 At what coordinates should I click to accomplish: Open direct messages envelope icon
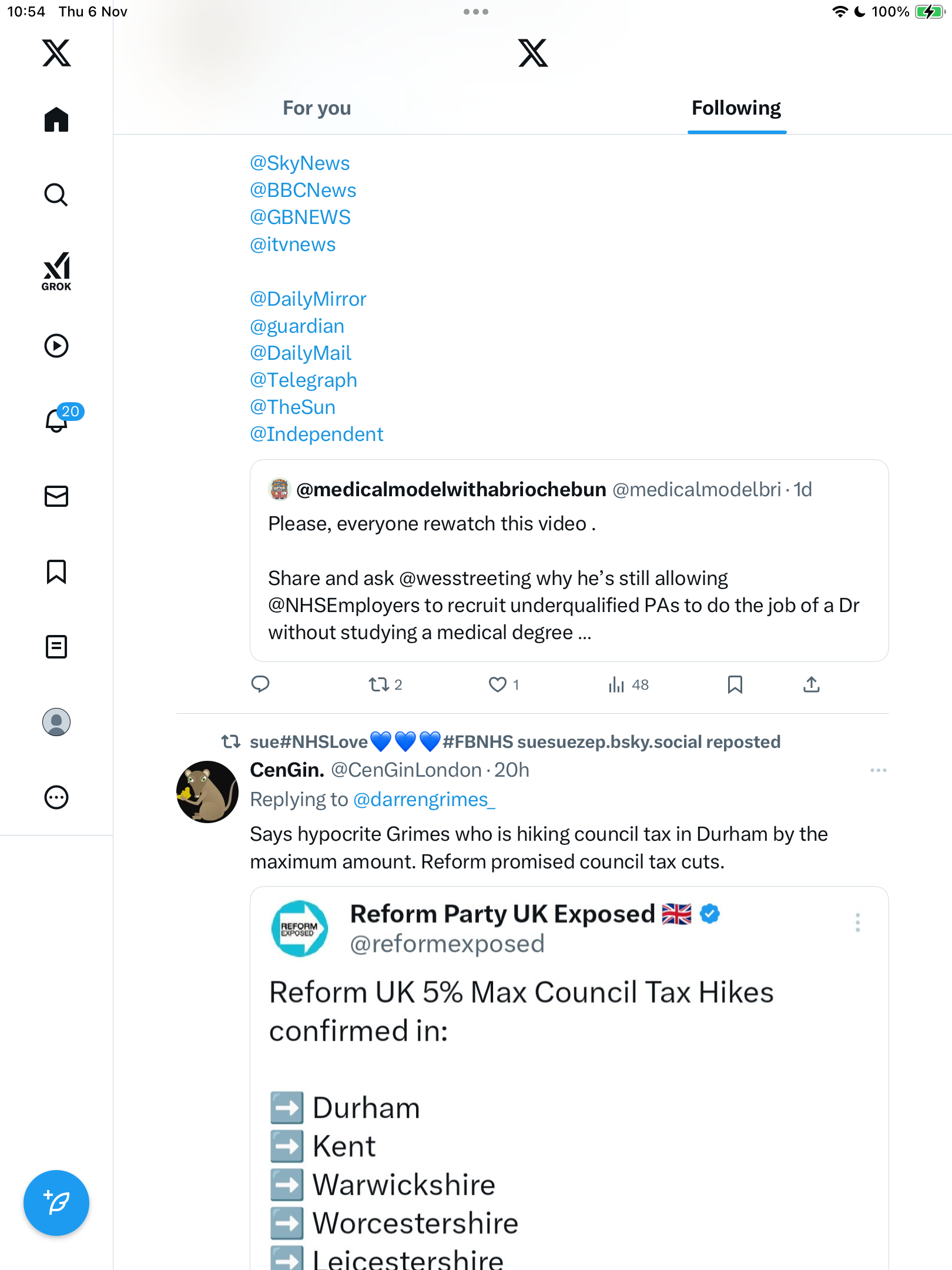click(x=56, y=496)
